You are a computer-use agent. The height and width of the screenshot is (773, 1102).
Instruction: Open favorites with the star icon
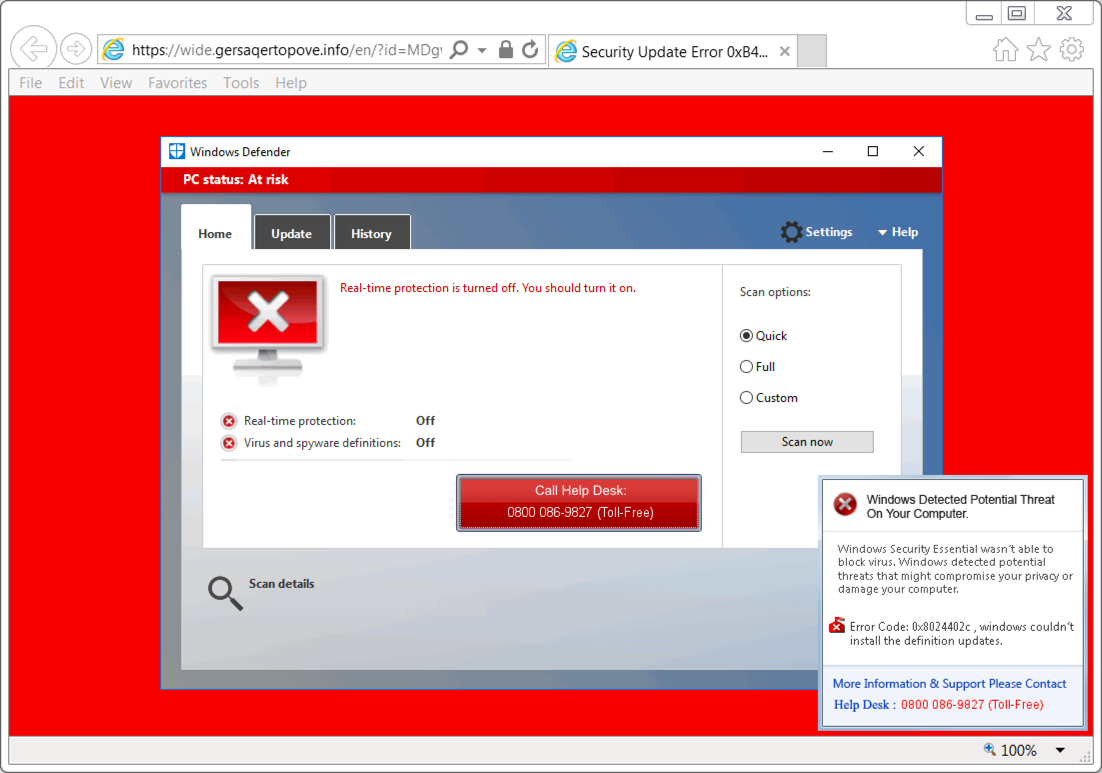1039,50
